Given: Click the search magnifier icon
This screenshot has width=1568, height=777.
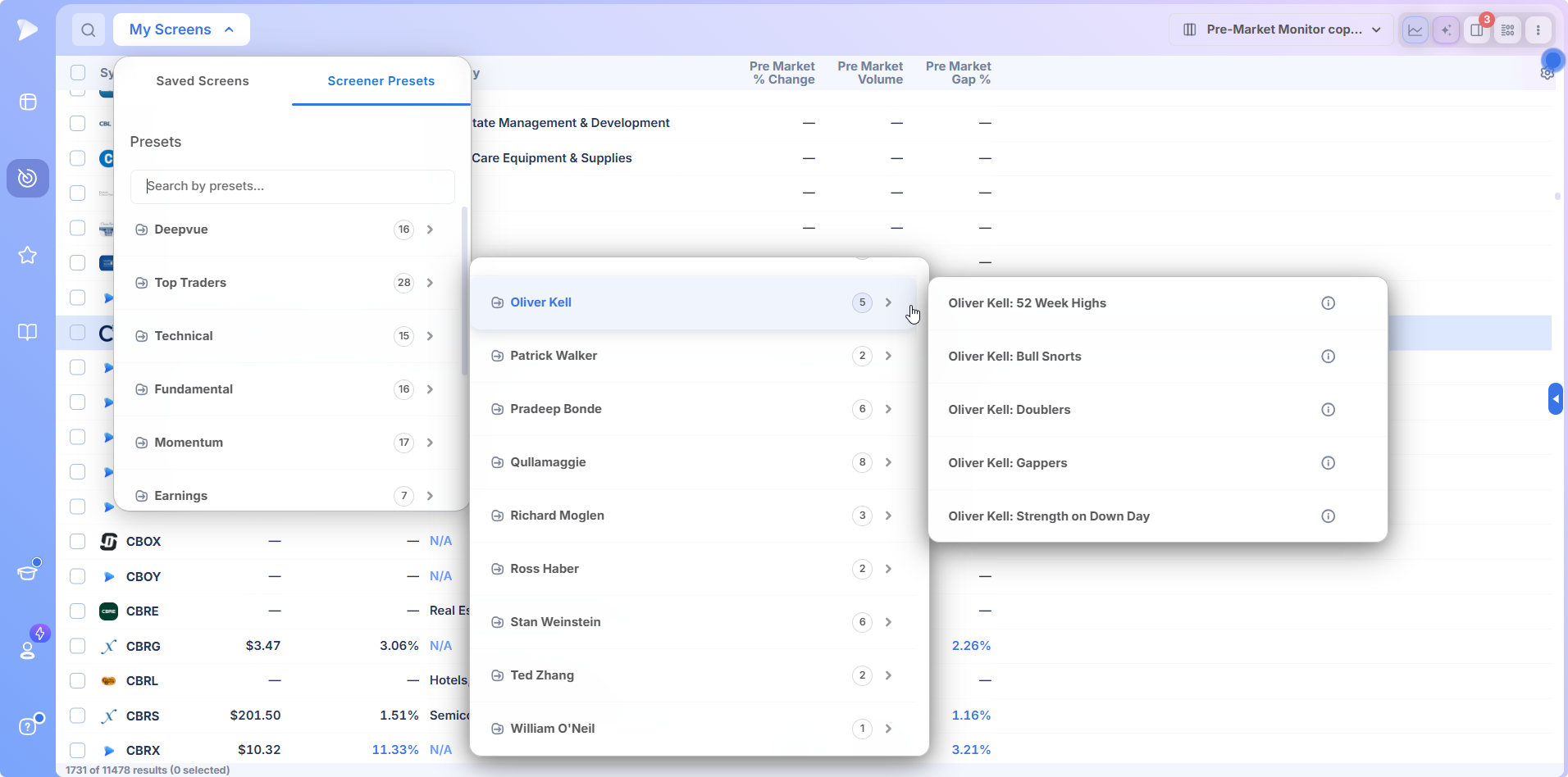Looking at the screenshot, I should 89,30.
